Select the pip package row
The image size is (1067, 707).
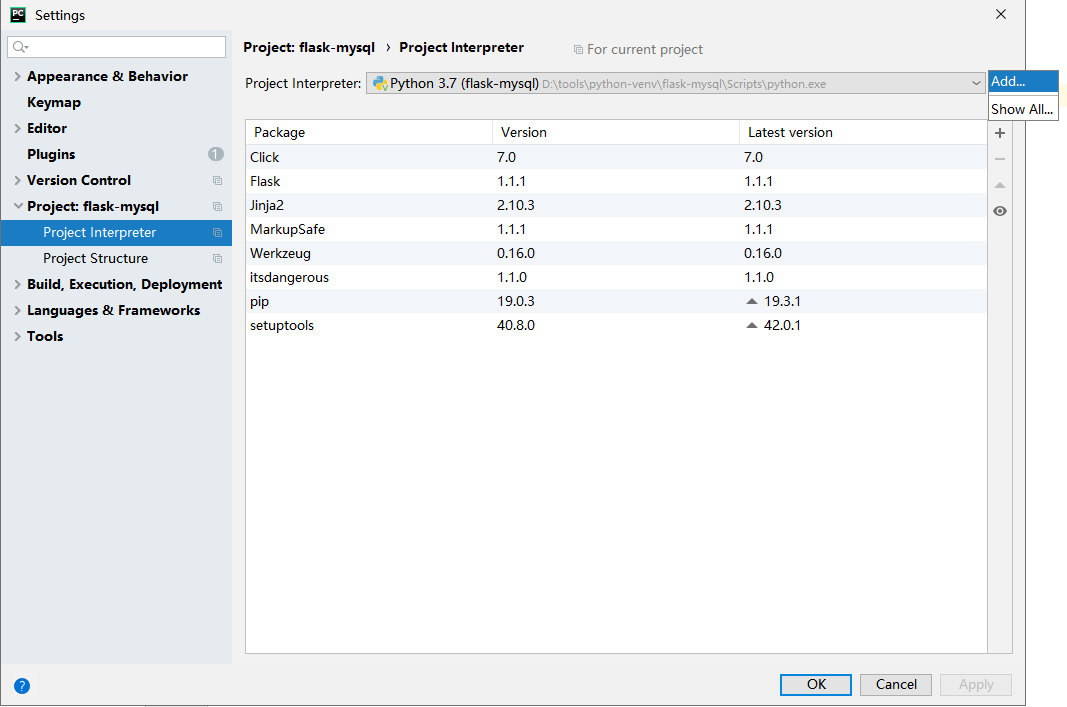coord(616,301)
